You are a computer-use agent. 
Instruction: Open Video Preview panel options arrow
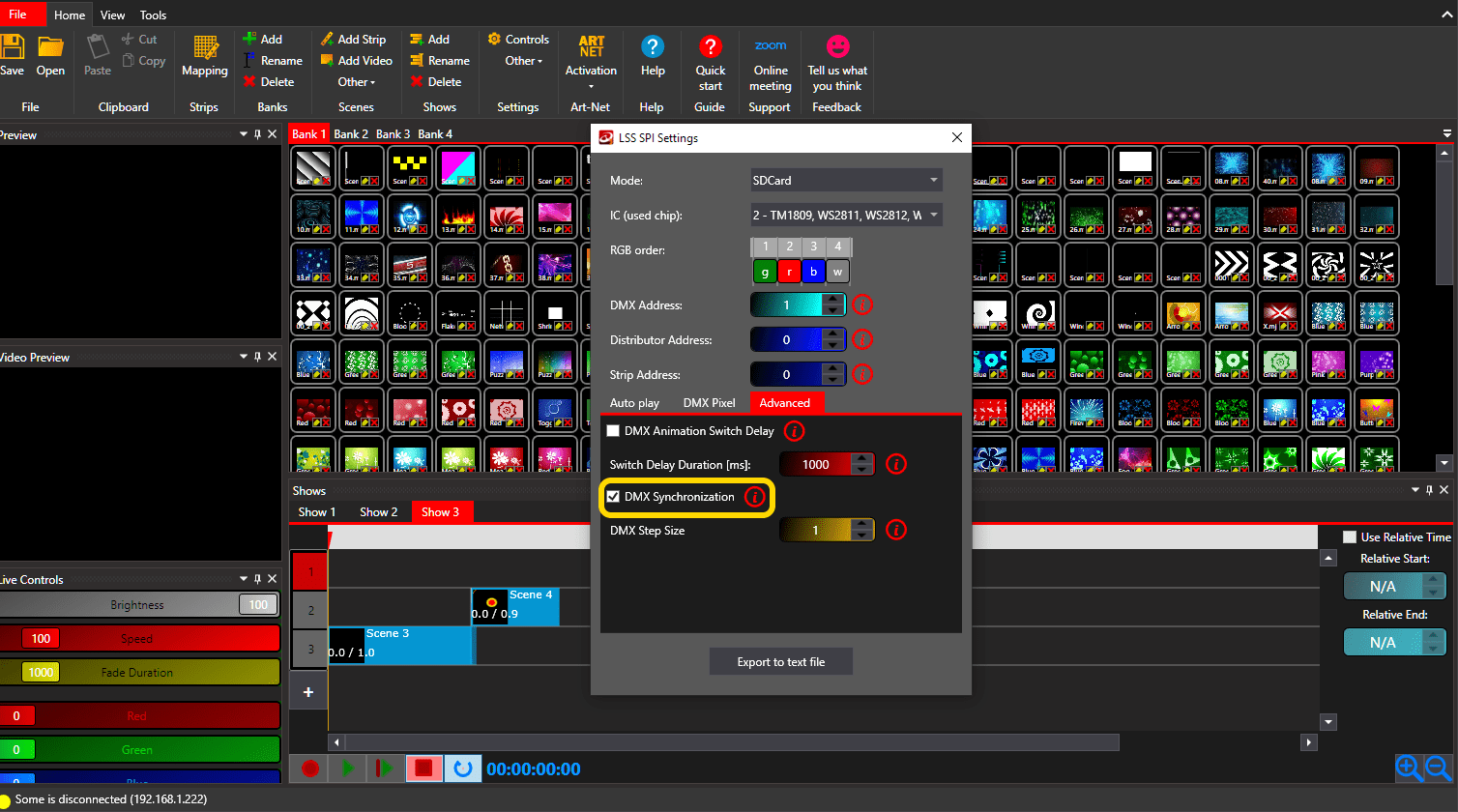(x=244, y=357)
